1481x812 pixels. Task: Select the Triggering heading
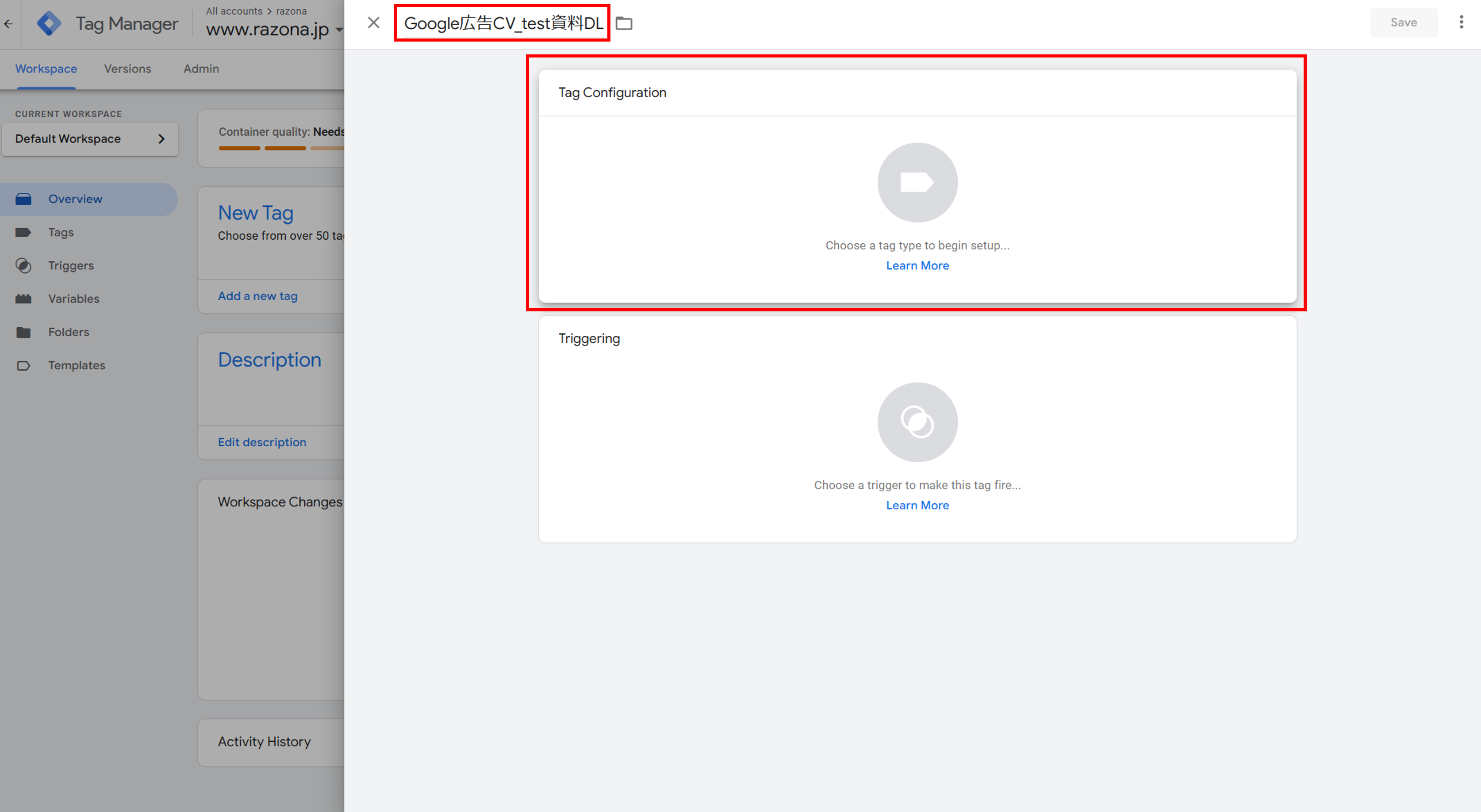[589, 338]
